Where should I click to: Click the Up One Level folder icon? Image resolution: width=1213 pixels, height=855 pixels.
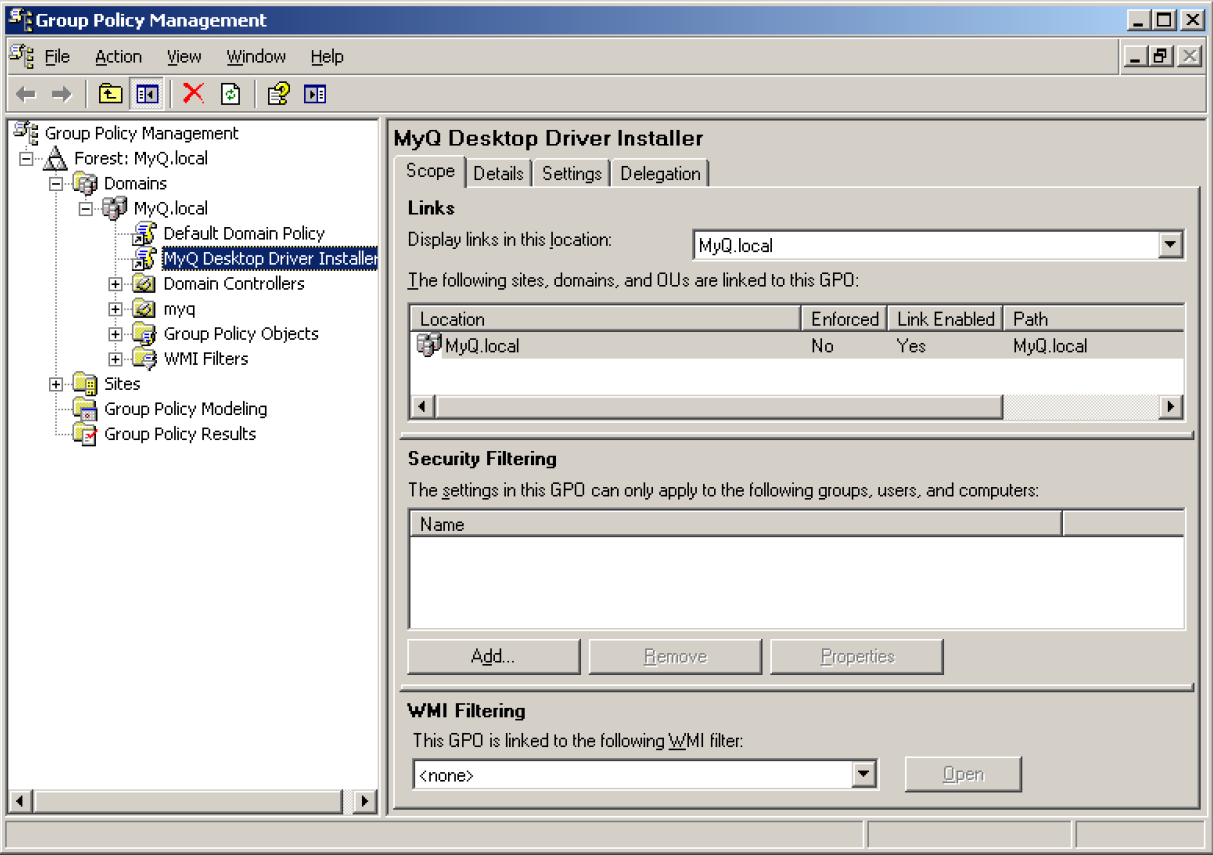tap(113, 93)
